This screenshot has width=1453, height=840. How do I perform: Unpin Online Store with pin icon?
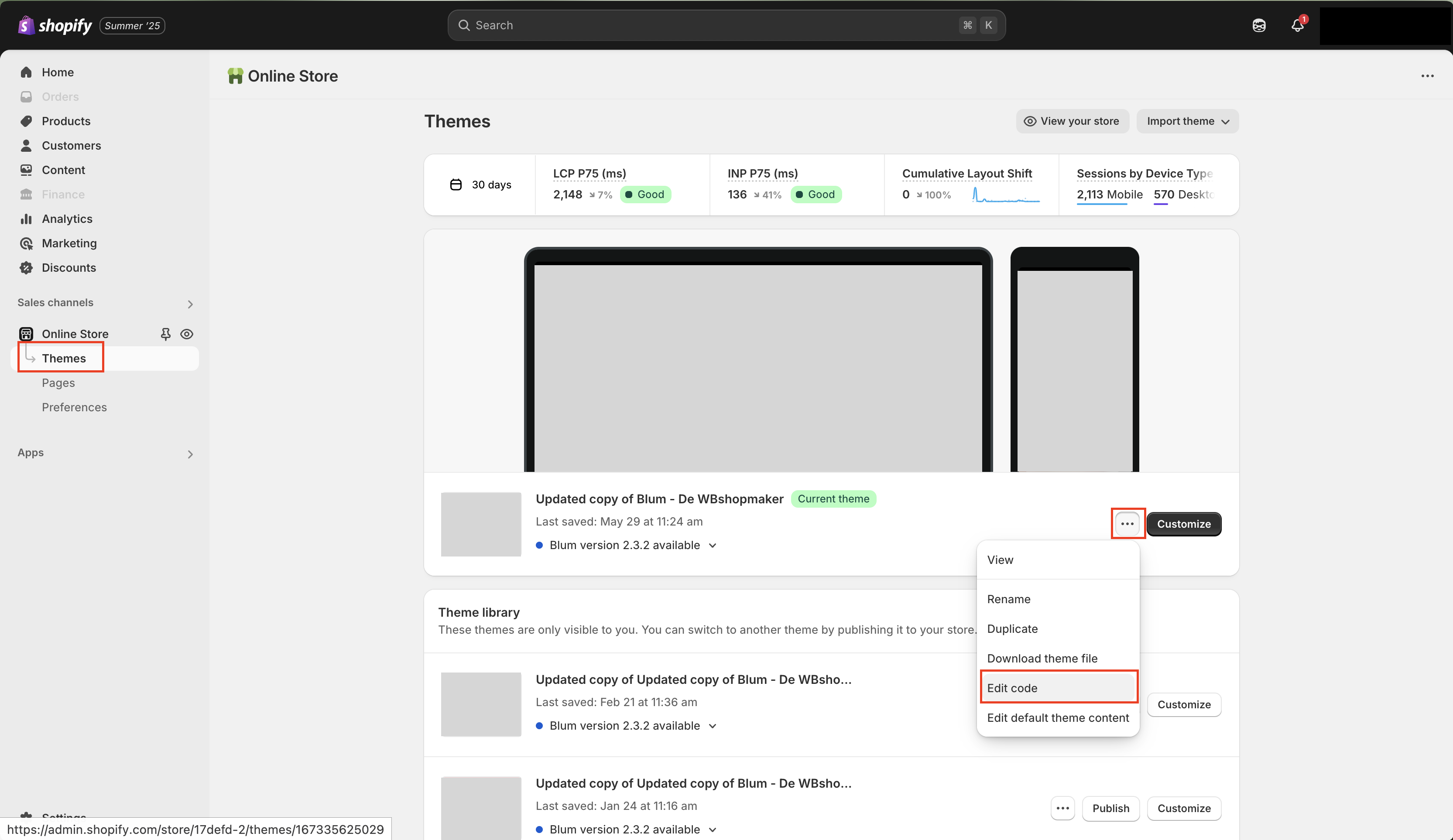pyautogui.click(x=165, y=334)
